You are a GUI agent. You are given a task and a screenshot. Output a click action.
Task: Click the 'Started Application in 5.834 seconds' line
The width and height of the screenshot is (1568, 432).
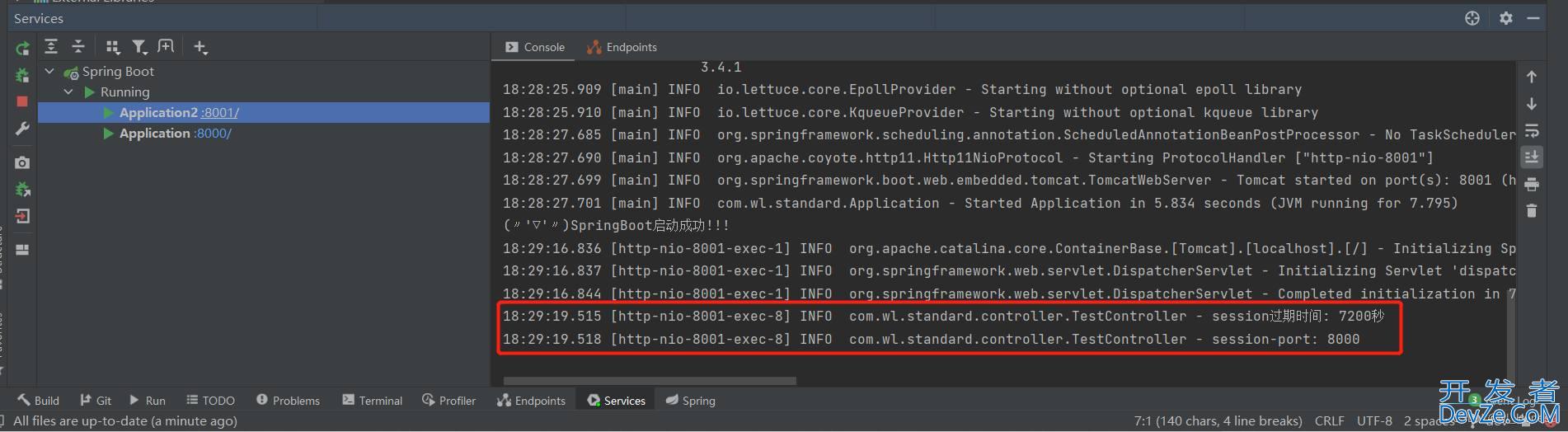click(980, 204)
